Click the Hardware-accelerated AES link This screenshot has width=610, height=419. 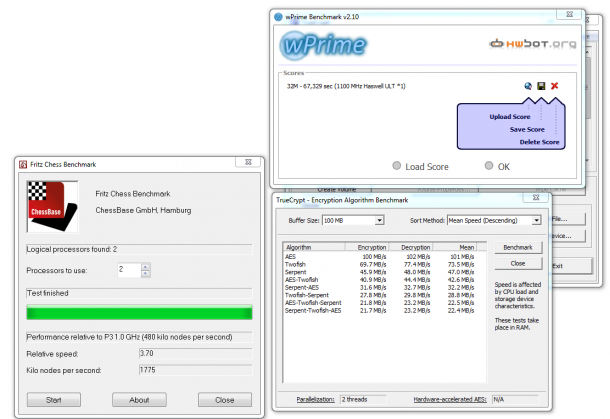coord(450,400)
